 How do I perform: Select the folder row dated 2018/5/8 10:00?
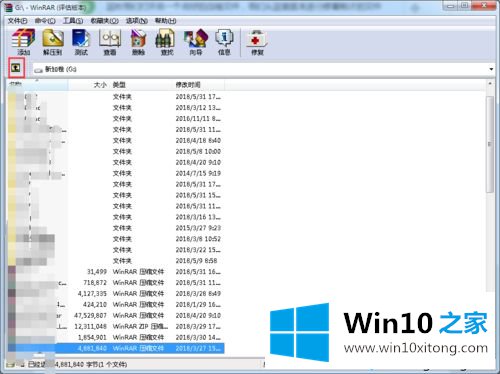[x=116, y=151]
